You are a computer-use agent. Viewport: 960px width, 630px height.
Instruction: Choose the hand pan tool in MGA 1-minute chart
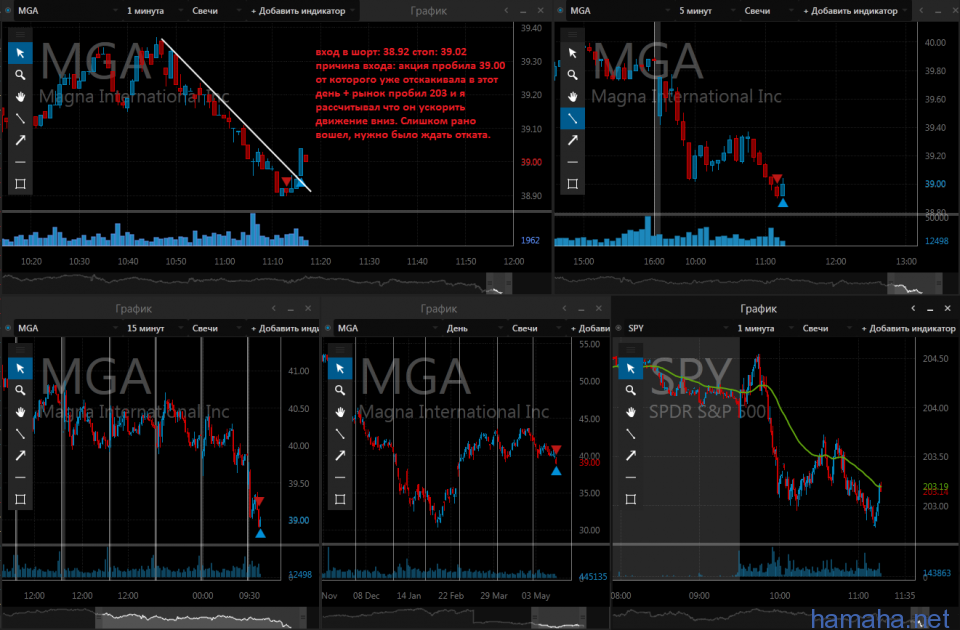tap(20, 97)
